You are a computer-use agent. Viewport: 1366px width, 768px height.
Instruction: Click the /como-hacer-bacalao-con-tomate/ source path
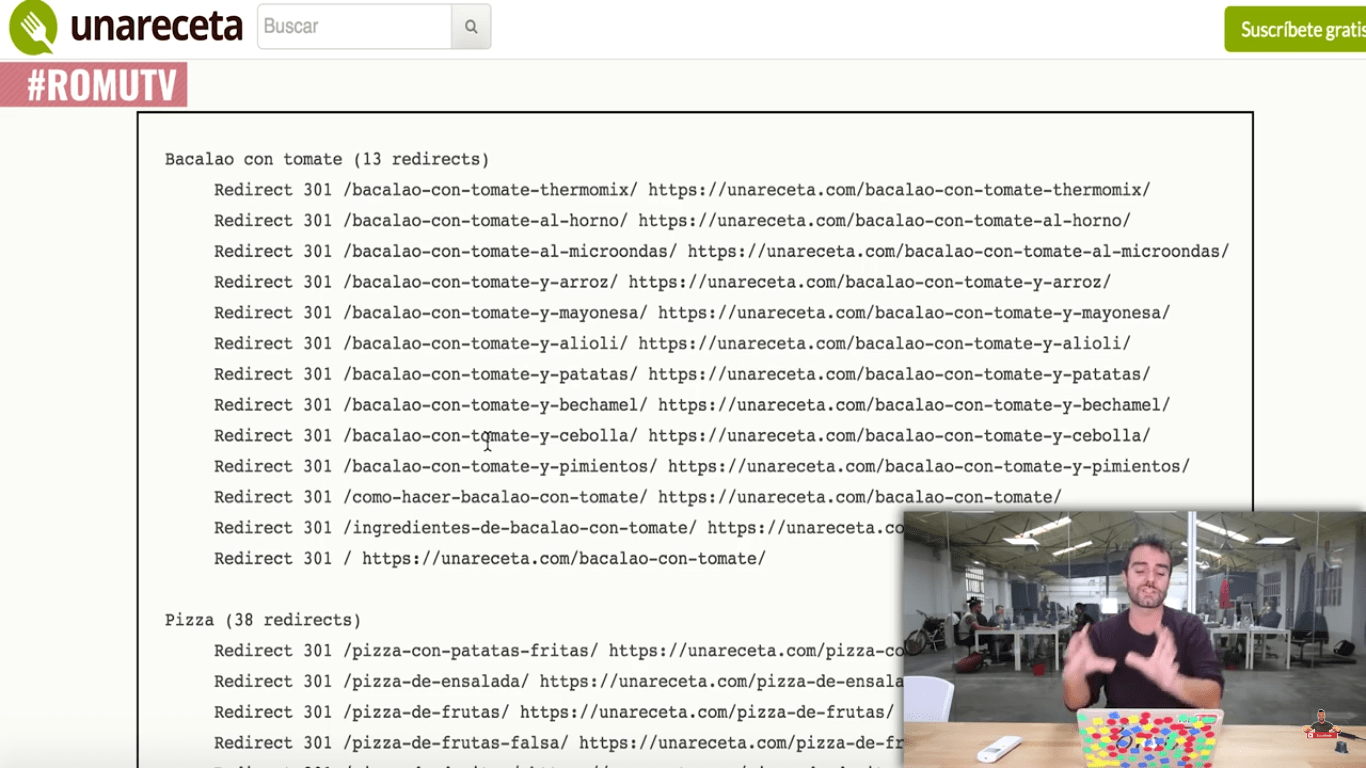coord(495,497)
